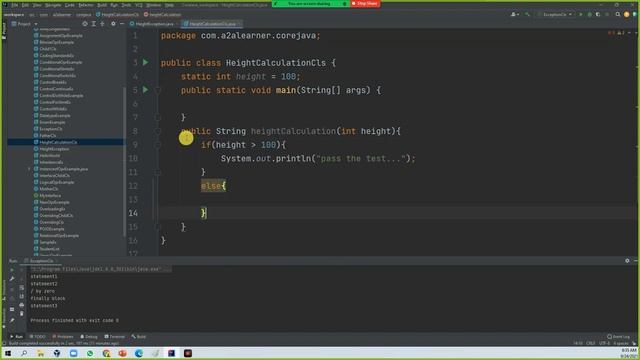Viewport: 640px width, 360px height.
Task: Click HeightCalculationCls in the breadcrumb bar
Action: (118, 15)
